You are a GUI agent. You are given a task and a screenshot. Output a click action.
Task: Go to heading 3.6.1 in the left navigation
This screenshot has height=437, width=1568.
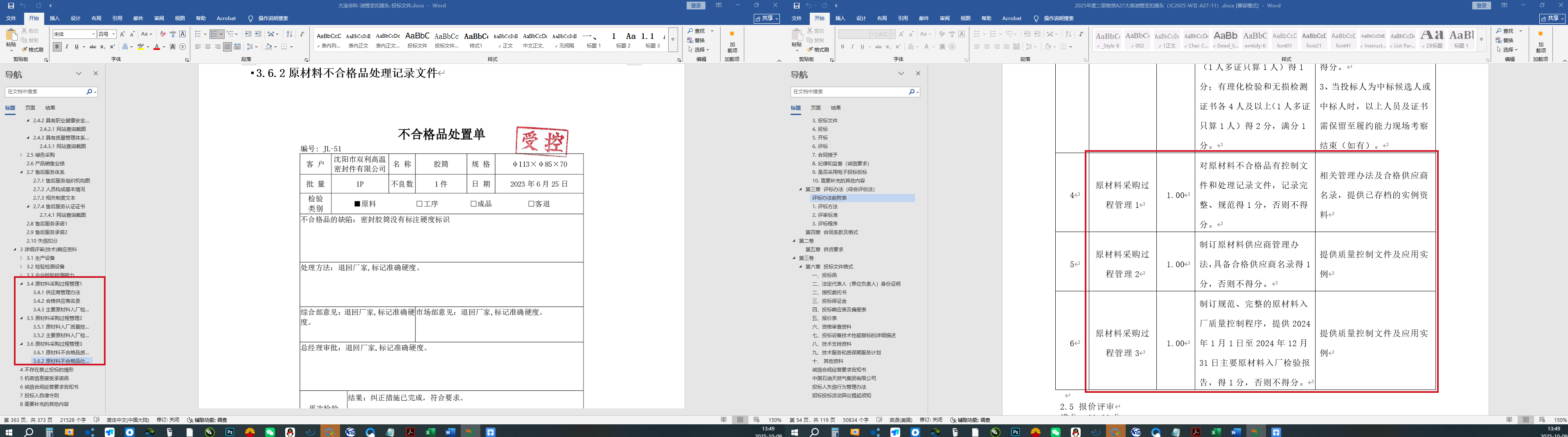tap(61, 352)
